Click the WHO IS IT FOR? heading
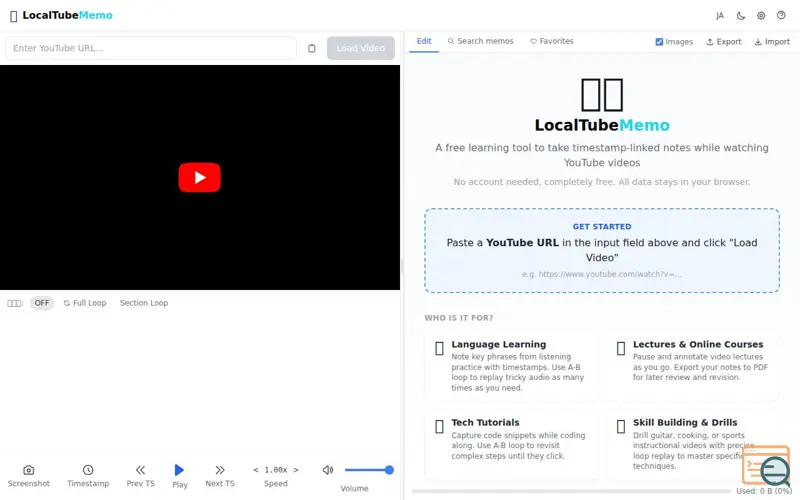This screenshot has width=800, height=500. (x=459, y=318)
